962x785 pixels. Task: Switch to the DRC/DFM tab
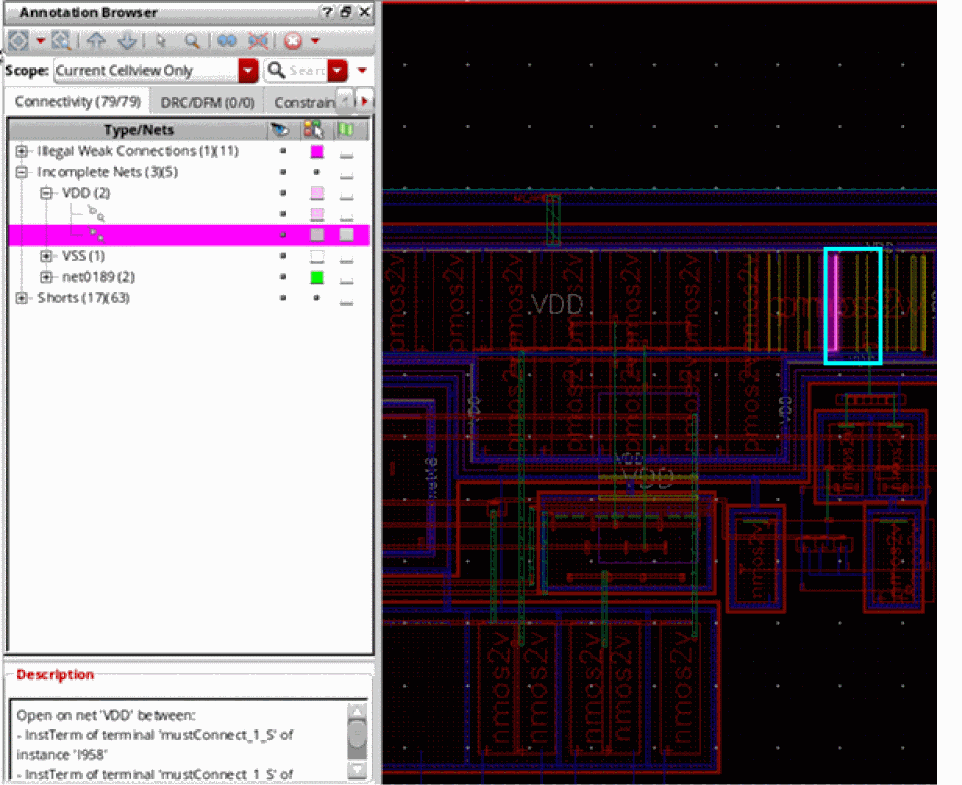click(209, 102)
